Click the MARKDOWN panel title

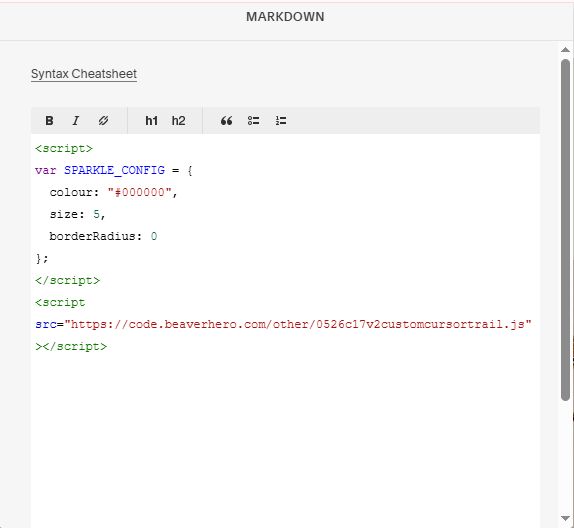pos(285,17)
